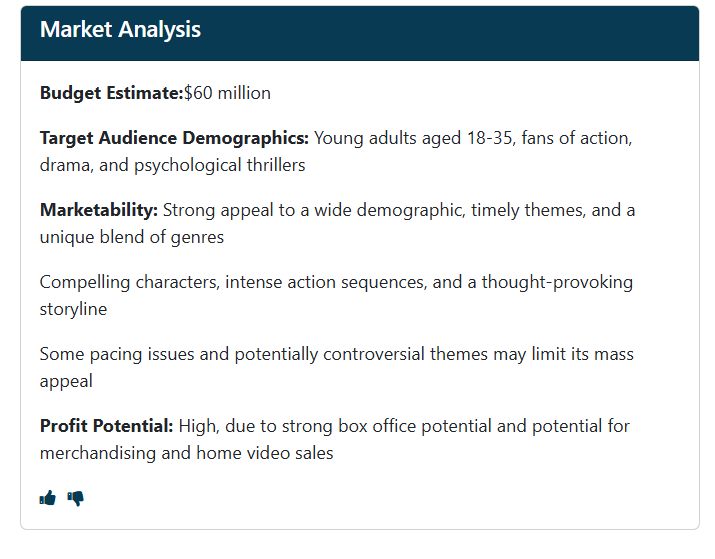
Task: Click the 'merchandising and home video sales' line
Action: pos(187,453)
